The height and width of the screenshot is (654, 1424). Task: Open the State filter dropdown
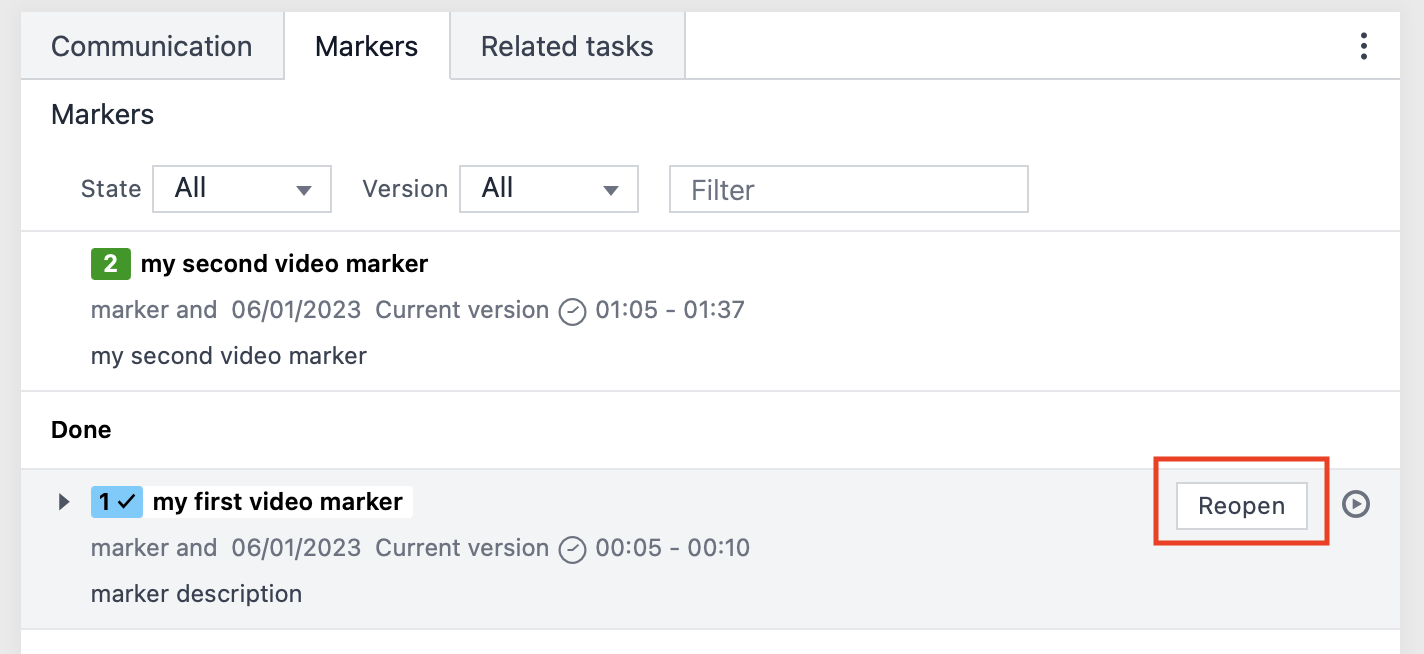(x=241, y=188)
